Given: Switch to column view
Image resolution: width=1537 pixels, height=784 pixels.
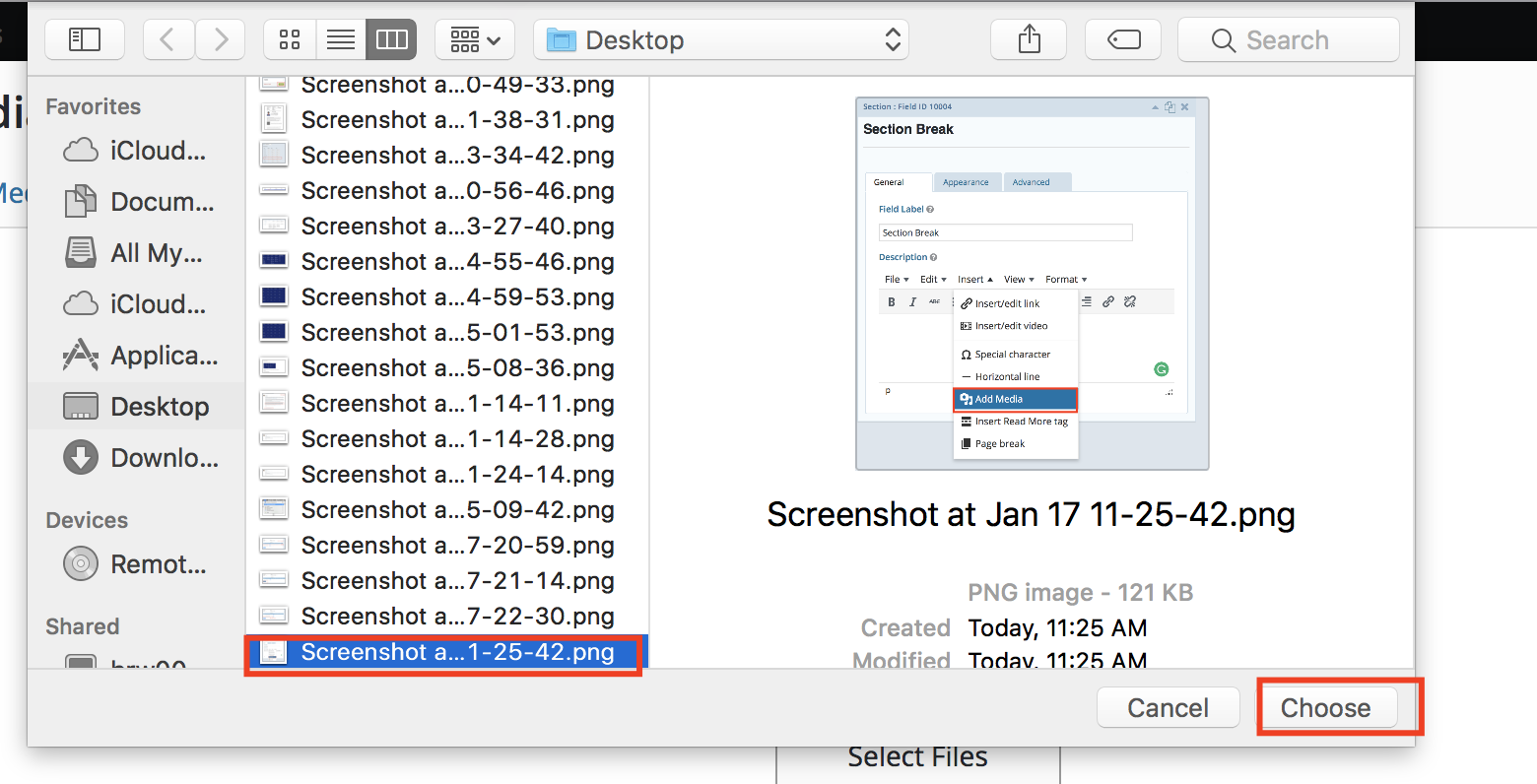Looking at the screenshot, I should pyautogui.click(x=392, y=39).
